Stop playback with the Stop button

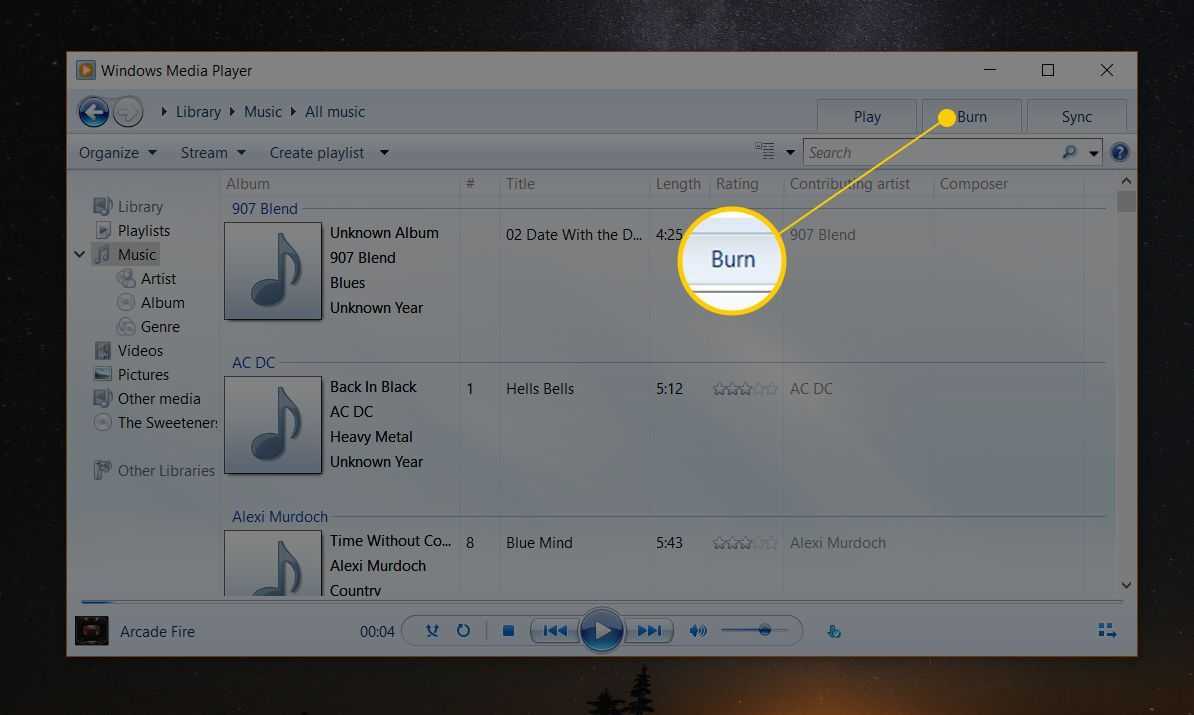[508, 631]
